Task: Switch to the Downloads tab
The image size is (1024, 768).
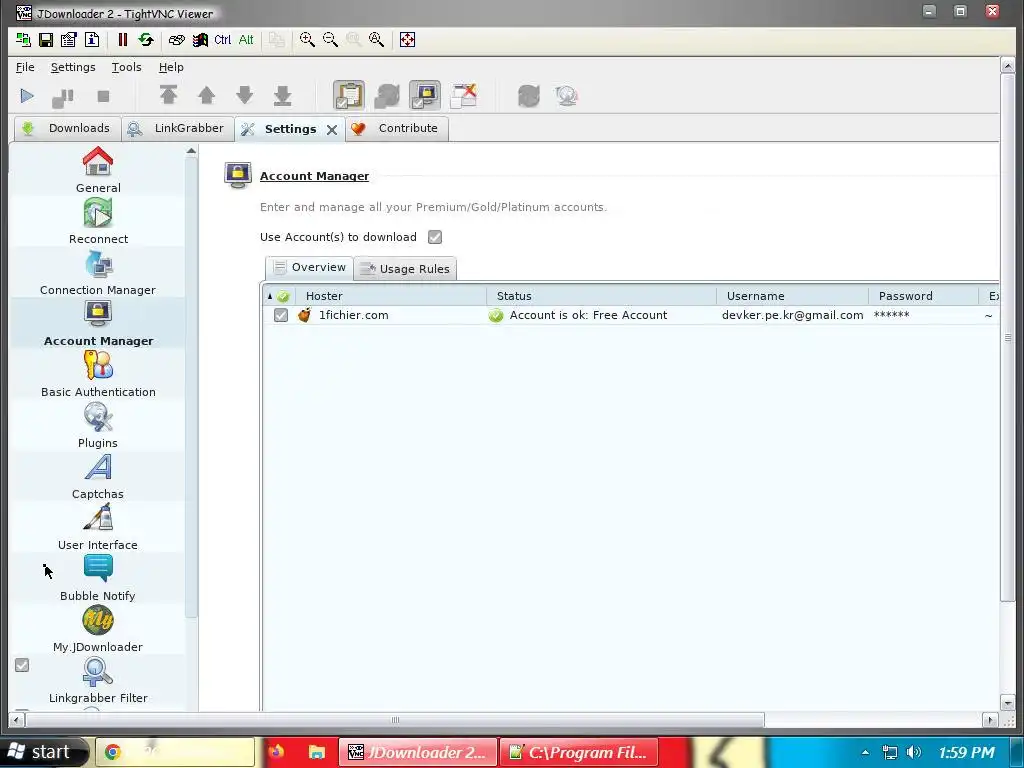Action: click(x=67, y=128)
